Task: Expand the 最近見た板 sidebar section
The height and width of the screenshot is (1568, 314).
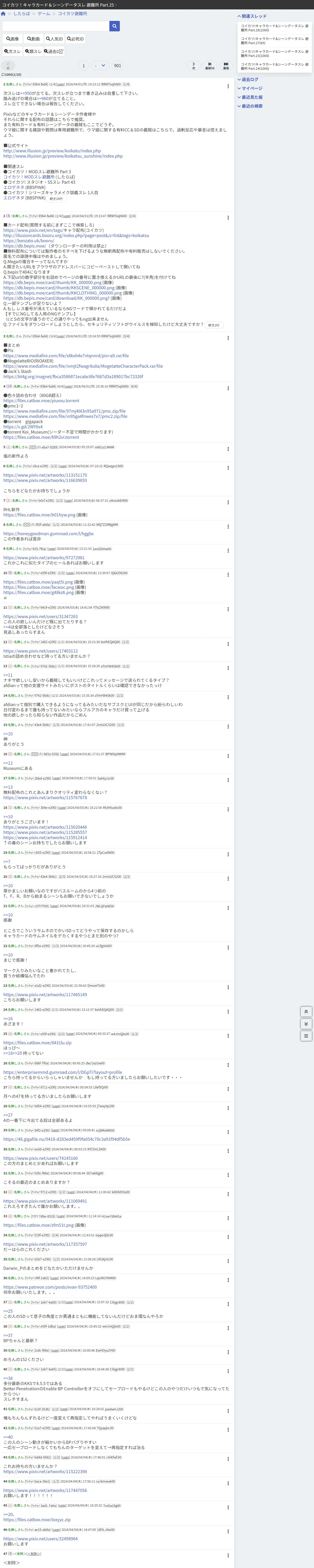Action: point(250,97)
